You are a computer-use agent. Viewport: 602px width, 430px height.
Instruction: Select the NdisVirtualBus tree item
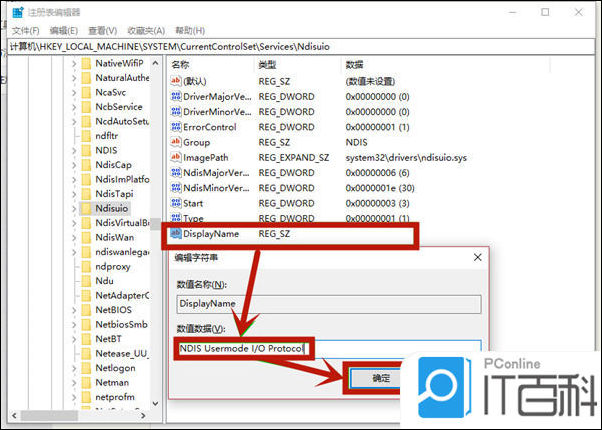tap(122, 223)
